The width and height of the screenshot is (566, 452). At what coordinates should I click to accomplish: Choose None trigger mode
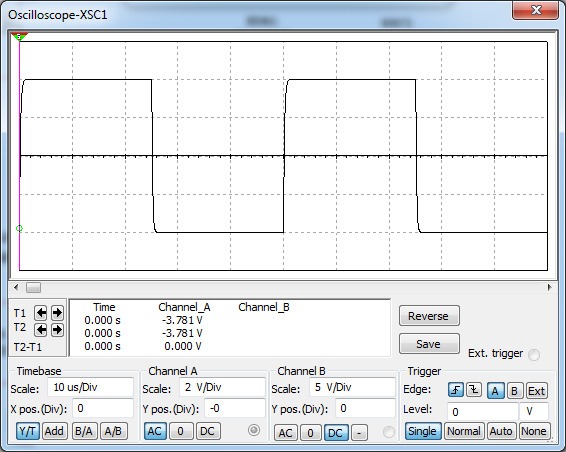coord(534,431)
